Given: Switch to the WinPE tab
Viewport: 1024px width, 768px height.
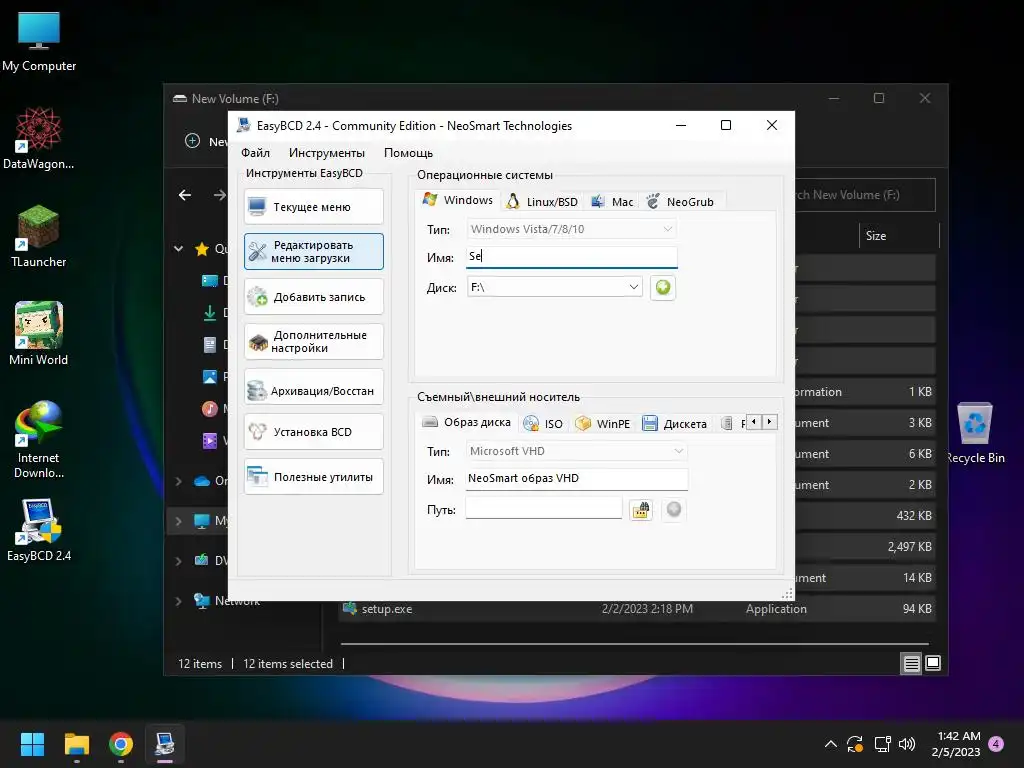Looking at the screenshot, I should (602, 424).
